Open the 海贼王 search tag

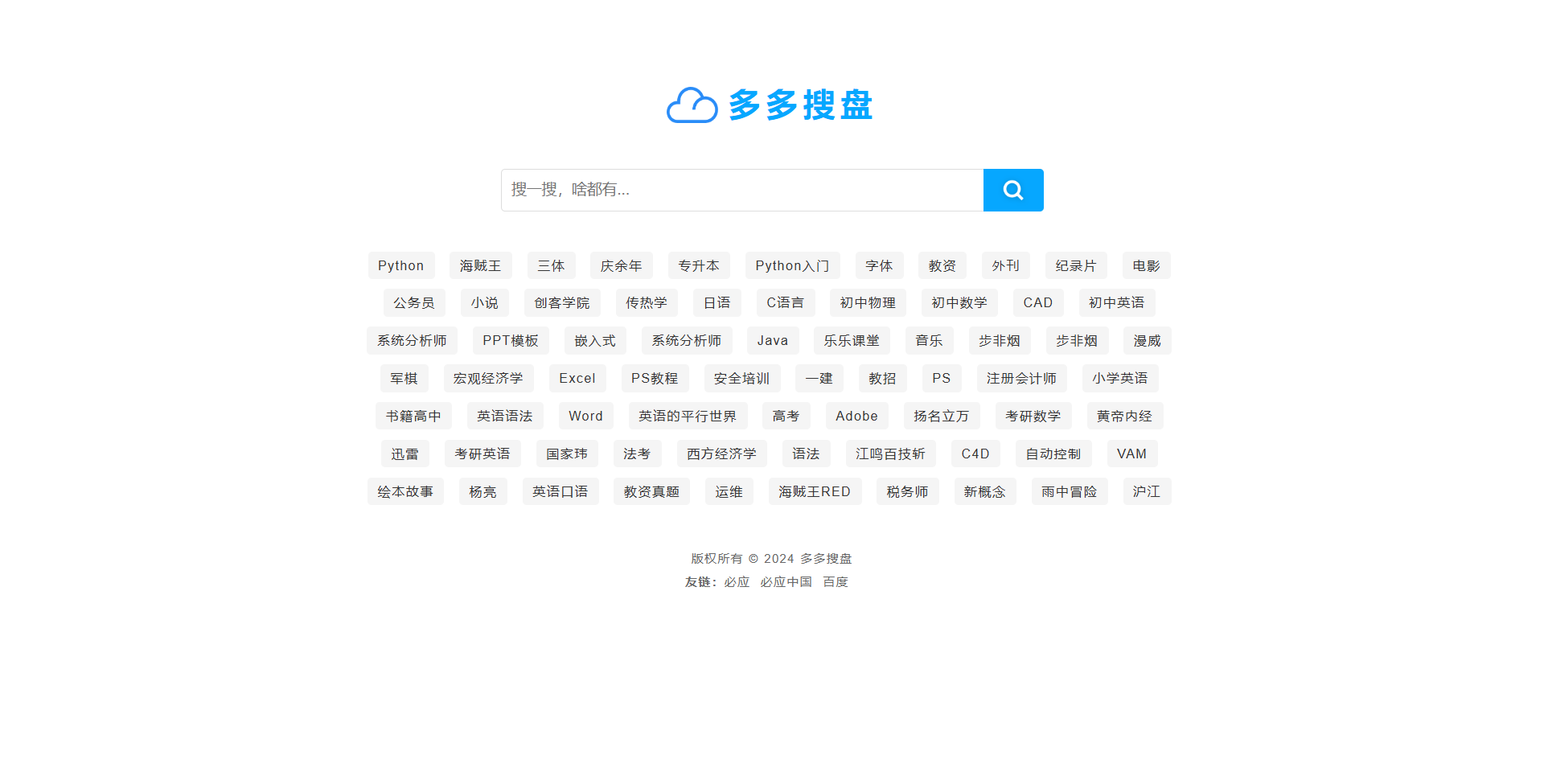[480, 265]
